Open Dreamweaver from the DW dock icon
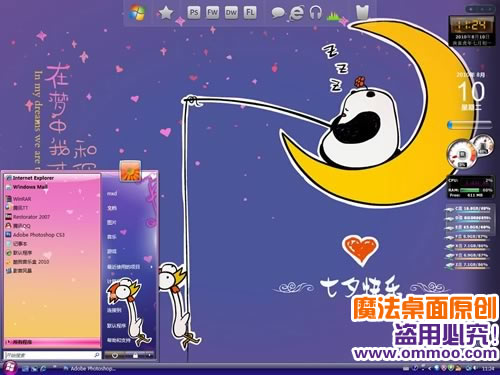Image resolution: width=500 pixels, height=375 pixels. click(x=231, y=13)
